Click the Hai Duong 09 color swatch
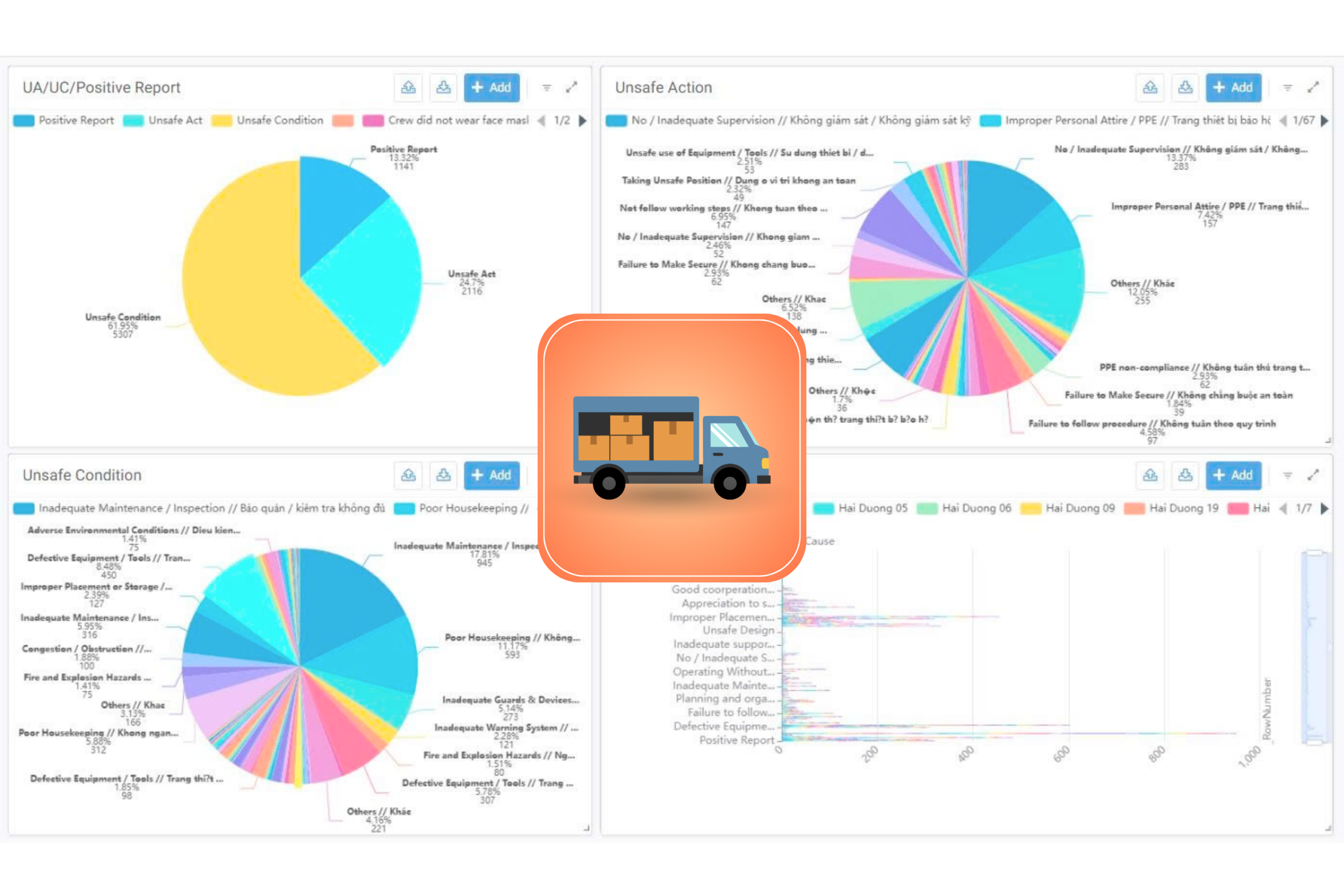This screenshot has width=1344, height=896. click(1030, 508)
